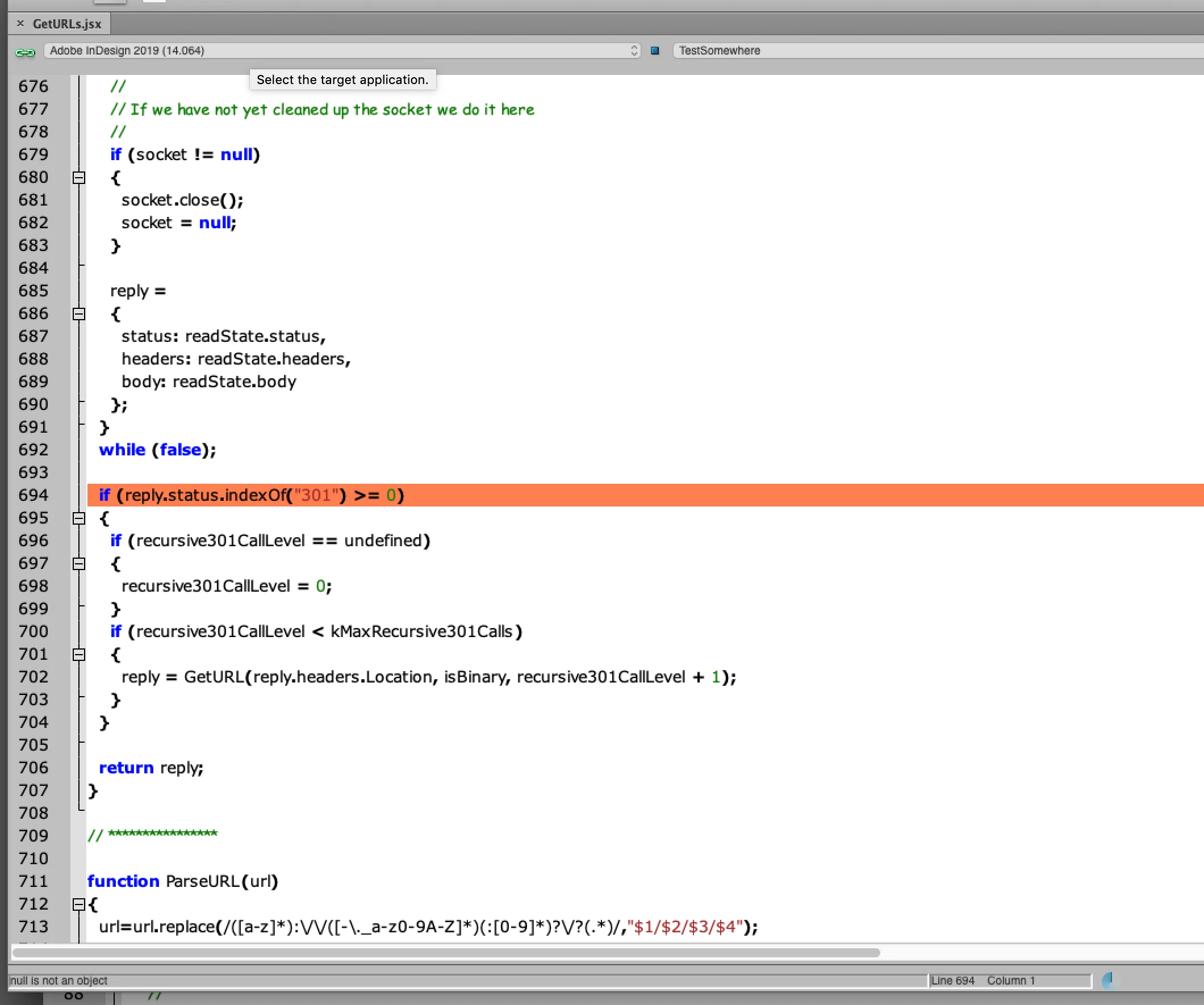1204x1005 pixels.
Task: Toggle a breakpoint on line number 702
Action: coord(34,676)
